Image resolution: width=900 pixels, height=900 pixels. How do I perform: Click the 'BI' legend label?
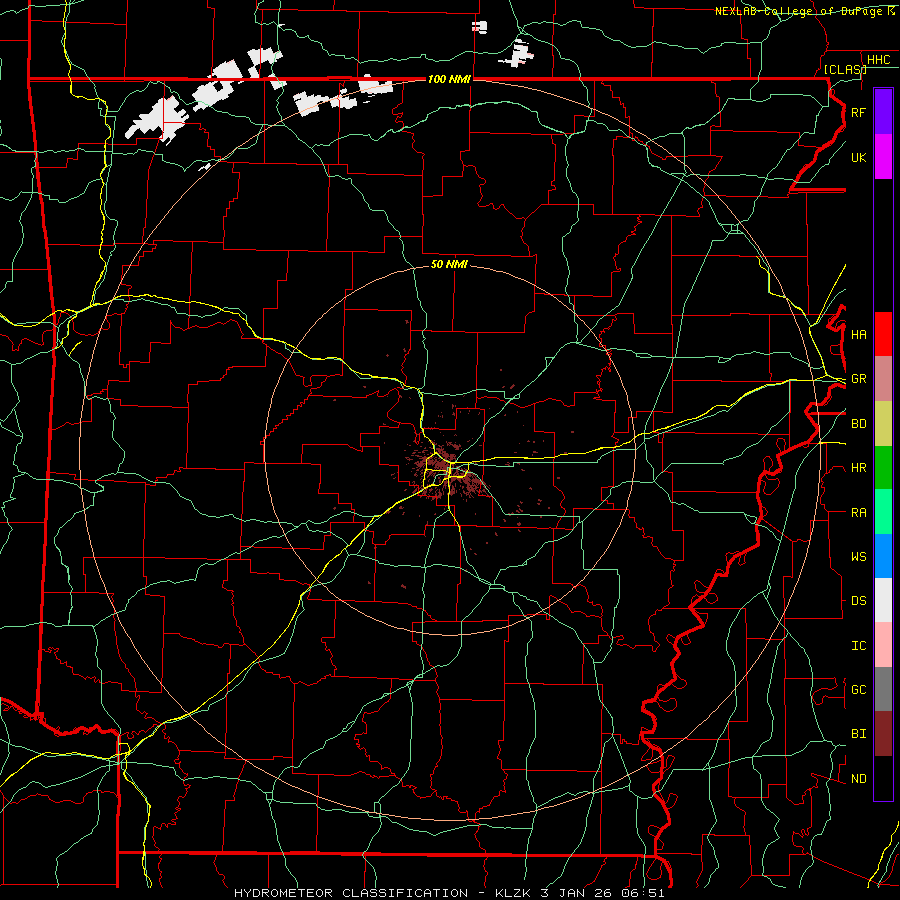[859, 734]
